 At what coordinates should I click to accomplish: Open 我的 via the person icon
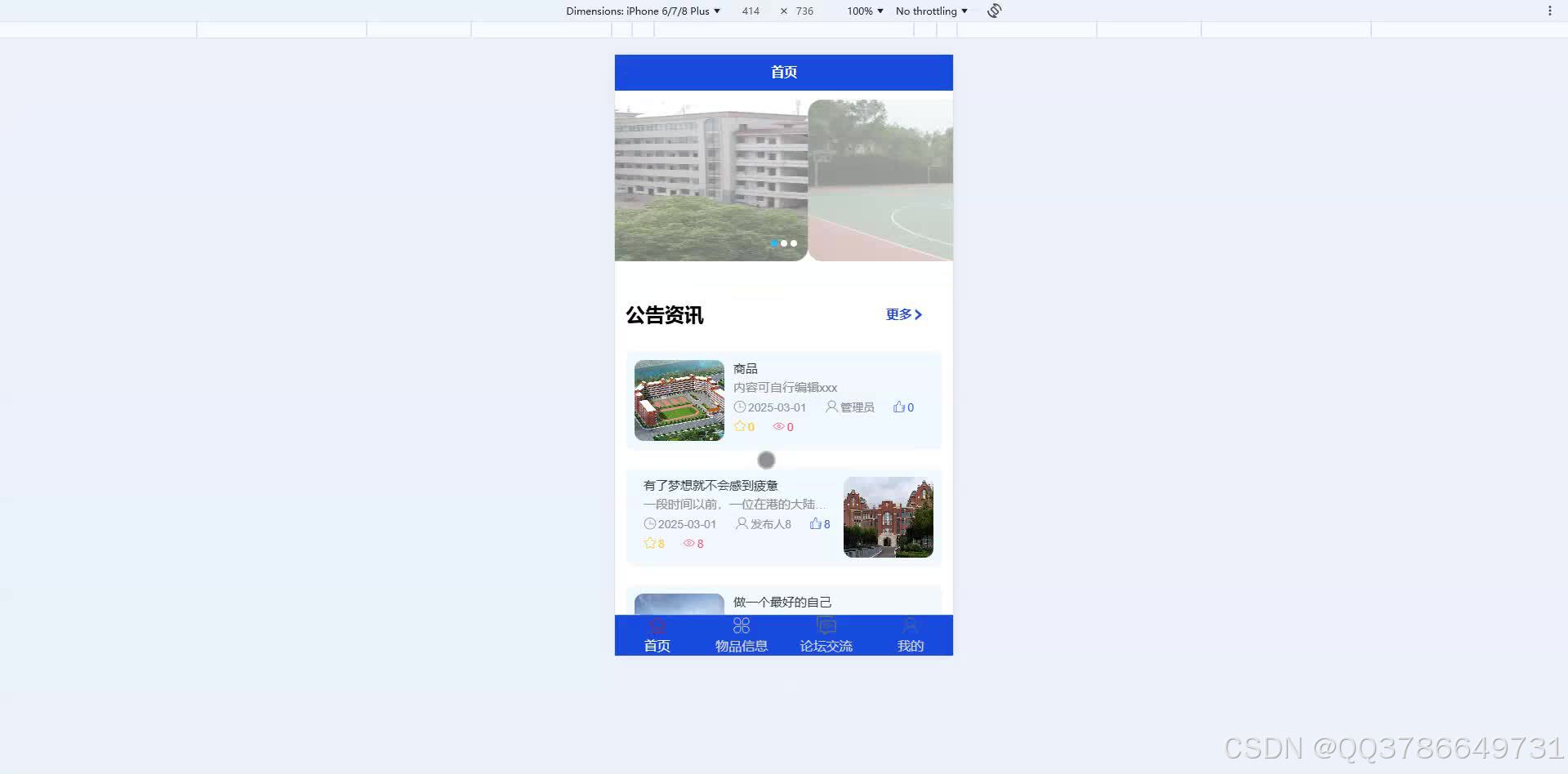point(910,625)
